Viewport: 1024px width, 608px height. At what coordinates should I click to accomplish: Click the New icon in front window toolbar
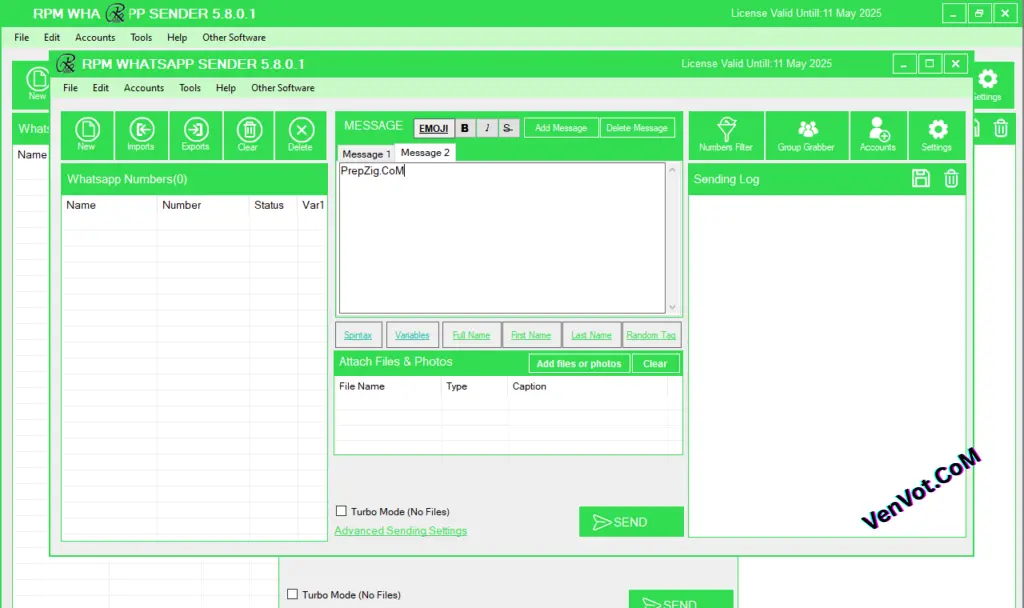(87, 135)
